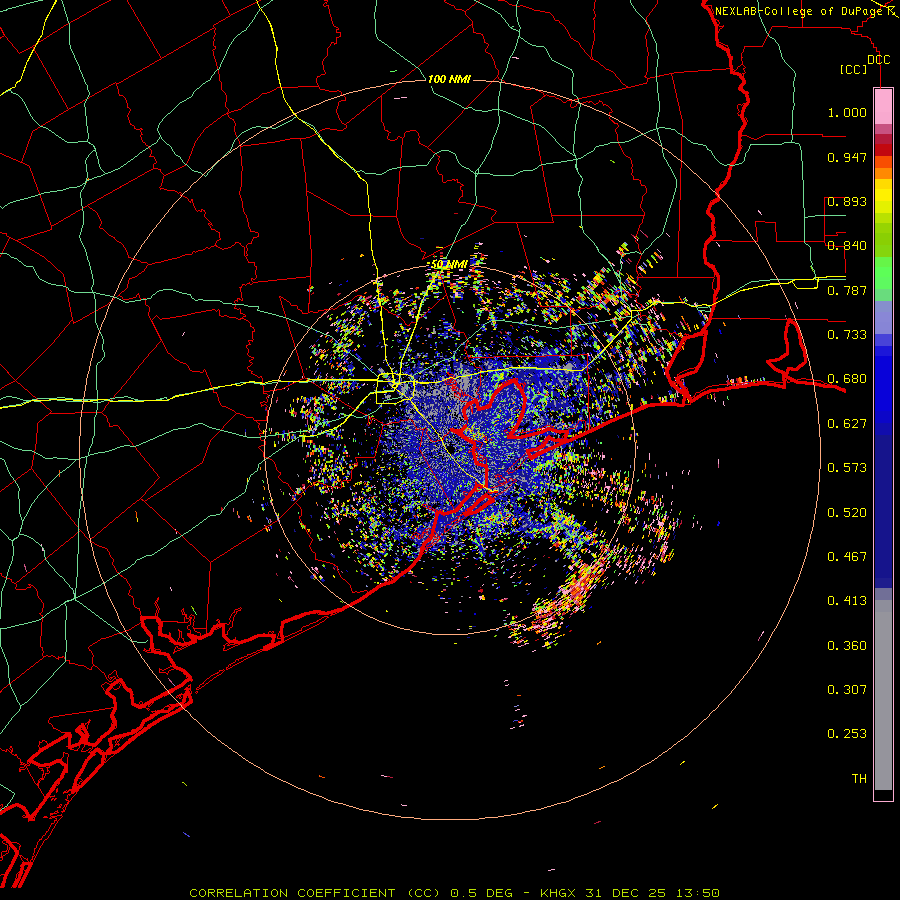Click the 0.467 scale value
Screen dimensions: 900x900
tap(847, 557)
